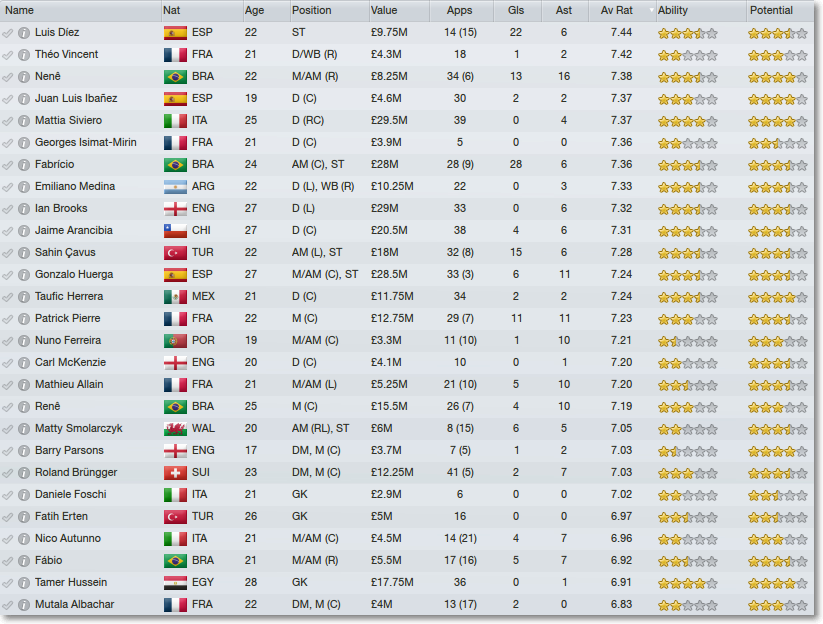The width and height of the screenshot is (823, 624).
Task: Open info icon for Barry Parsons
Action: [24, 451]
